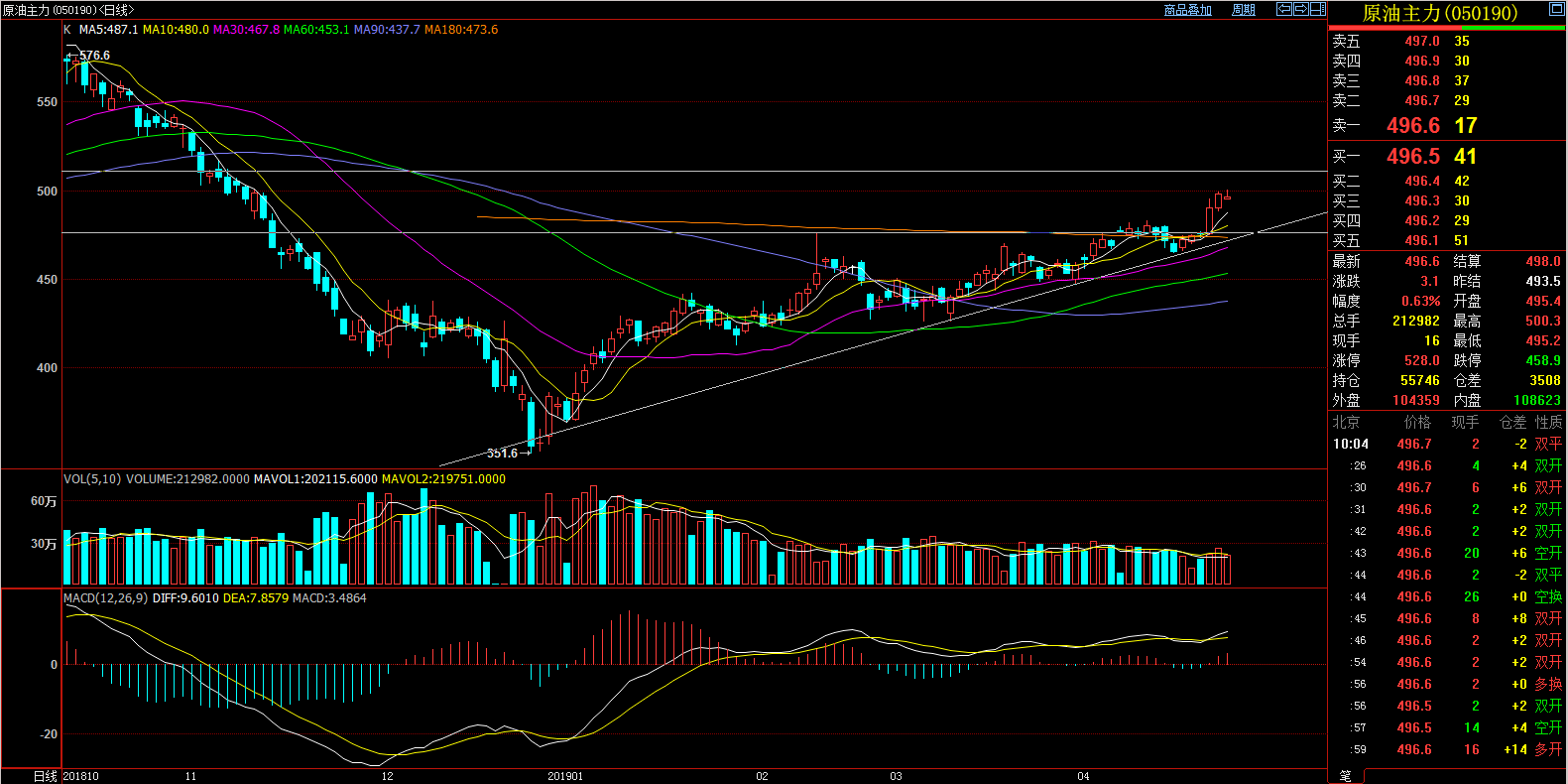Viewport: 1568px width, 784px height.
Task: Click the 550 price axis label
Action: pyautogui.click(x=47, y=102)
